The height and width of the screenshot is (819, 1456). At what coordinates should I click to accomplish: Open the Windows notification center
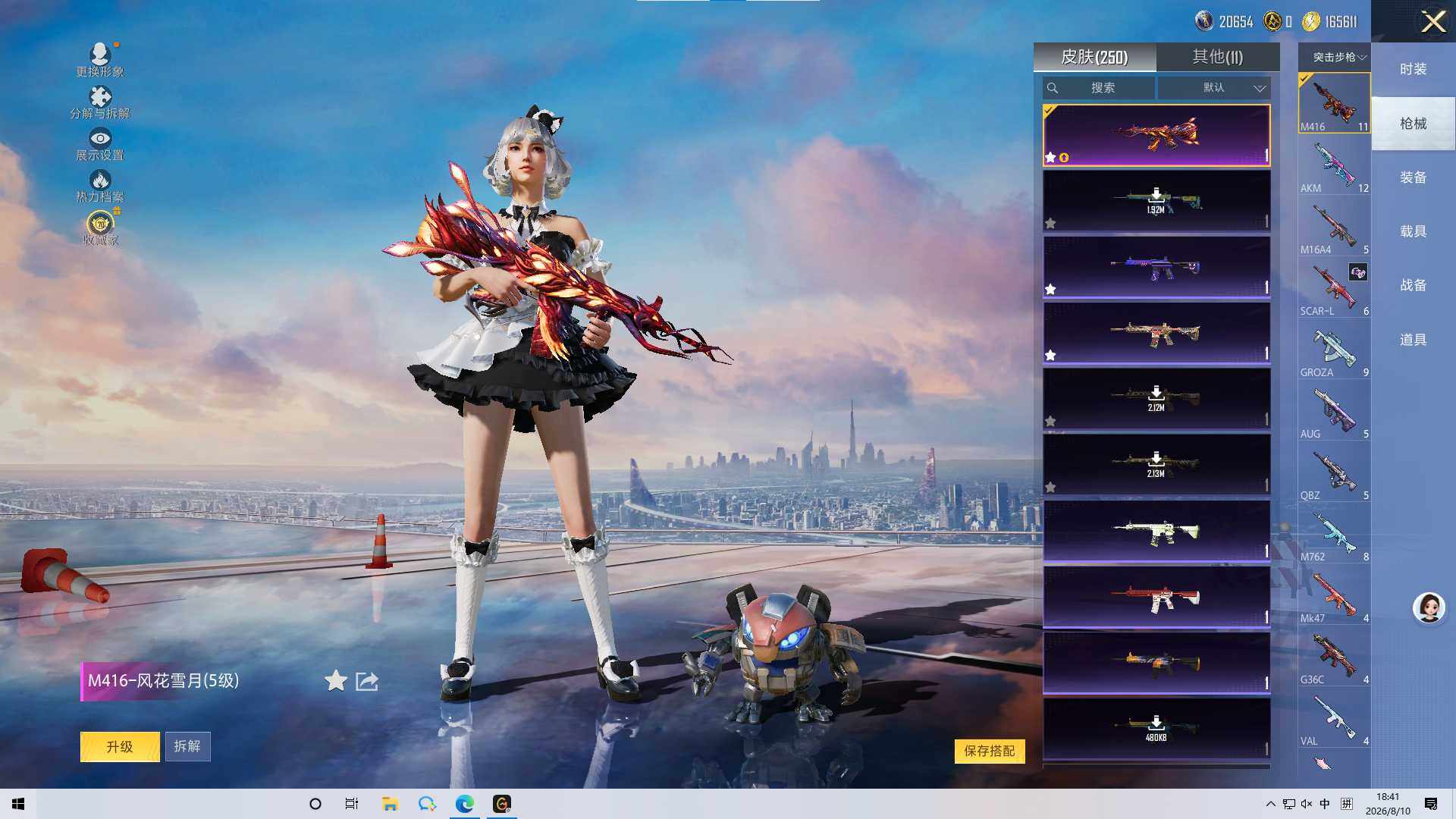[x=1431, y=804]
